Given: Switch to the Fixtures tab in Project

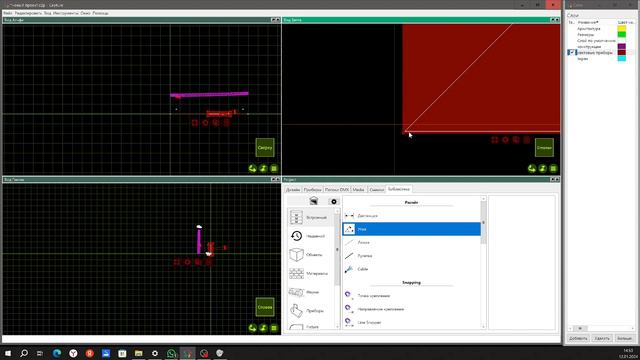Looking at the screenshot, I should click(x=312, y=190).
